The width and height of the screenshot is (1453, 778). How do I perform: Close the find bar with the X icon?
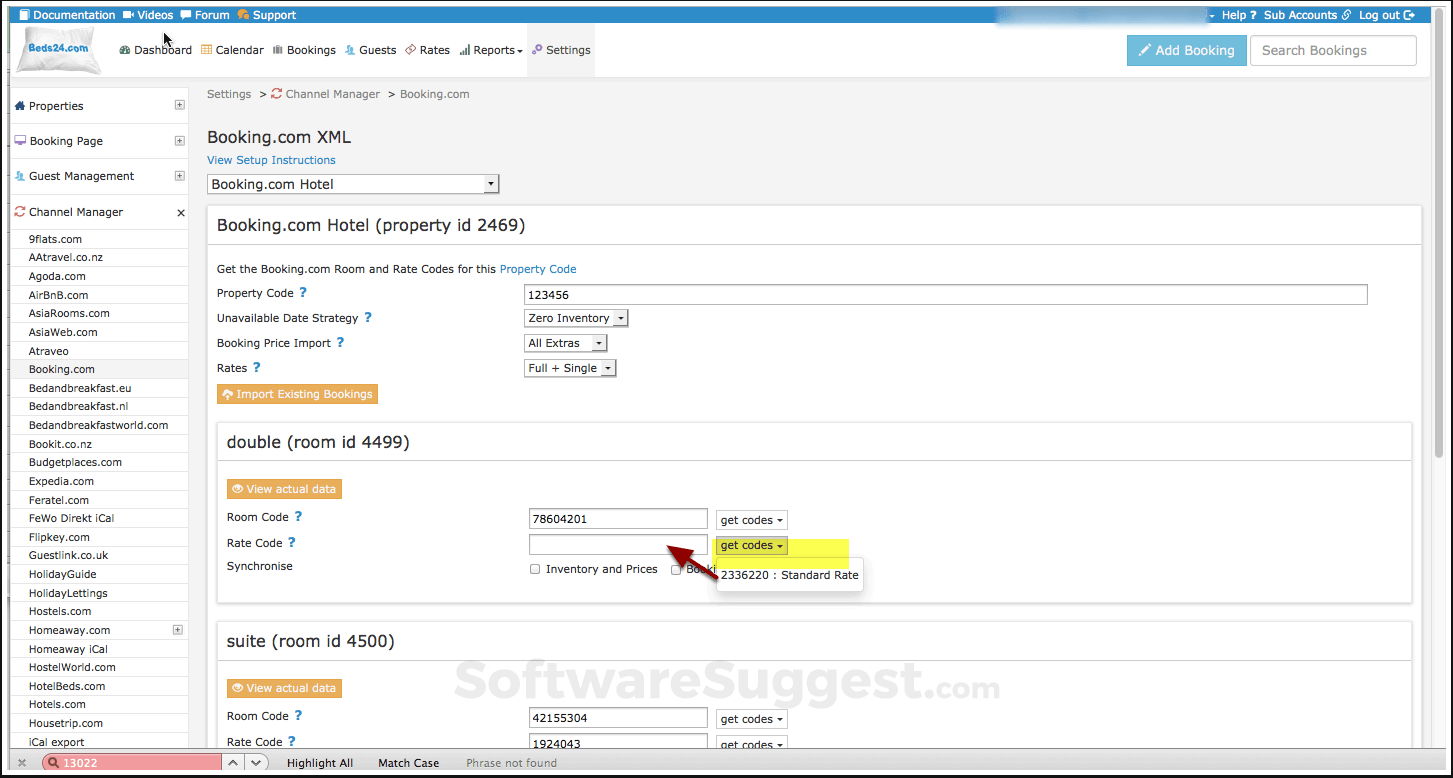pyautogui.click(x=22, y=763)
